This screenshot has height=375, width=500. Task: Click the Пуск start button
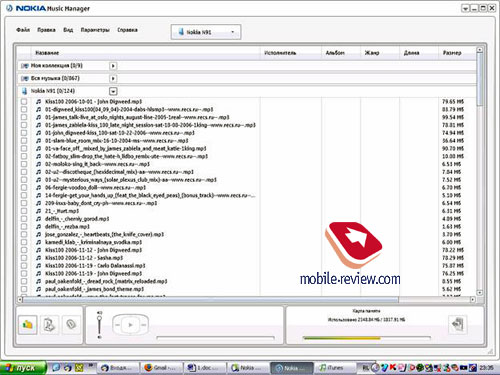pos(23,368)
